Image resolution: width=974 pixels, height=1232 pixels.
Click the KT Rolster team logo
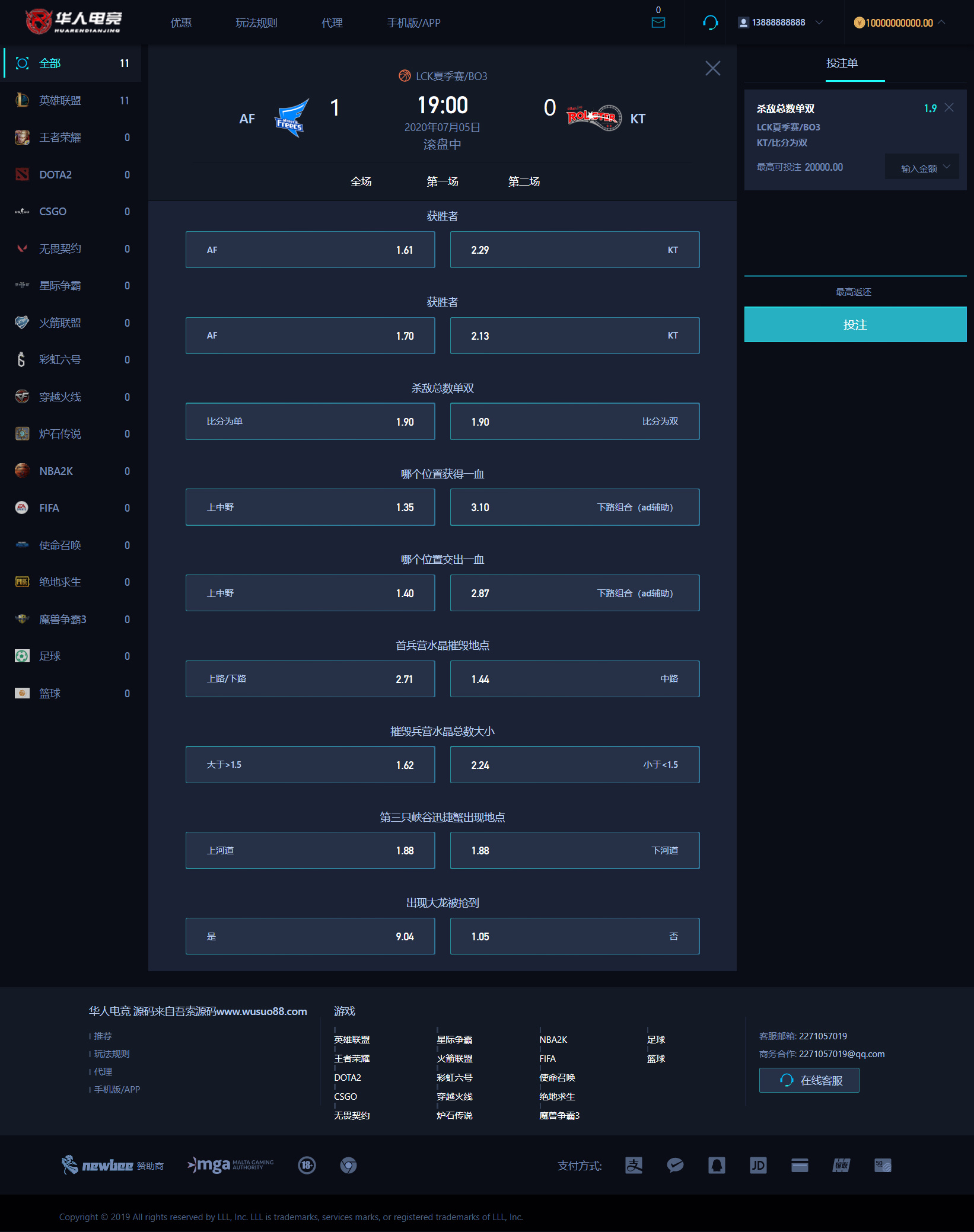[594, 117]
